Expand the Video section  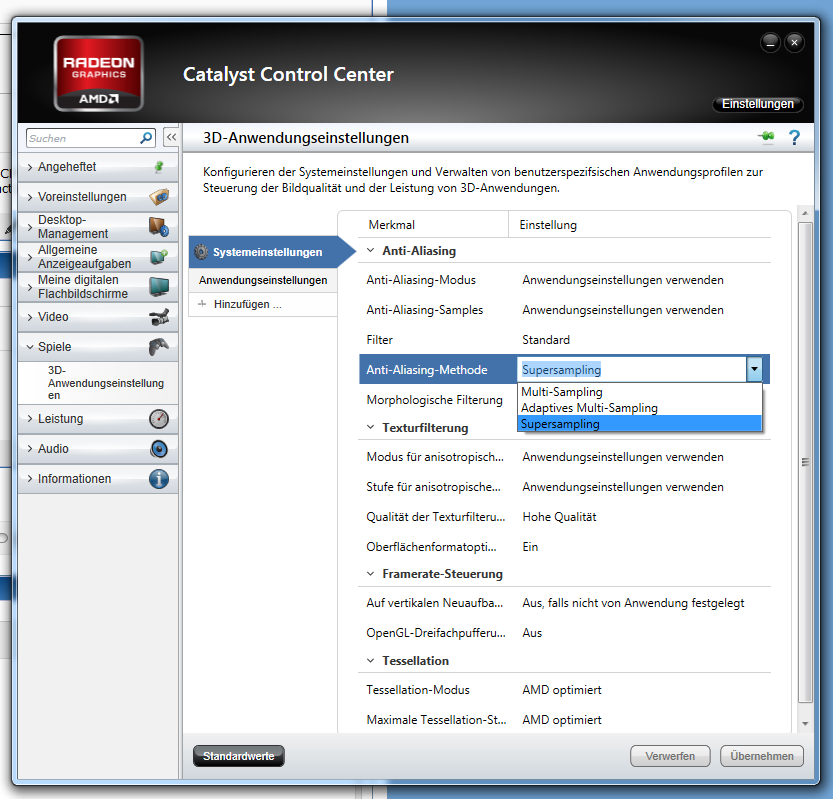point(30,317)
